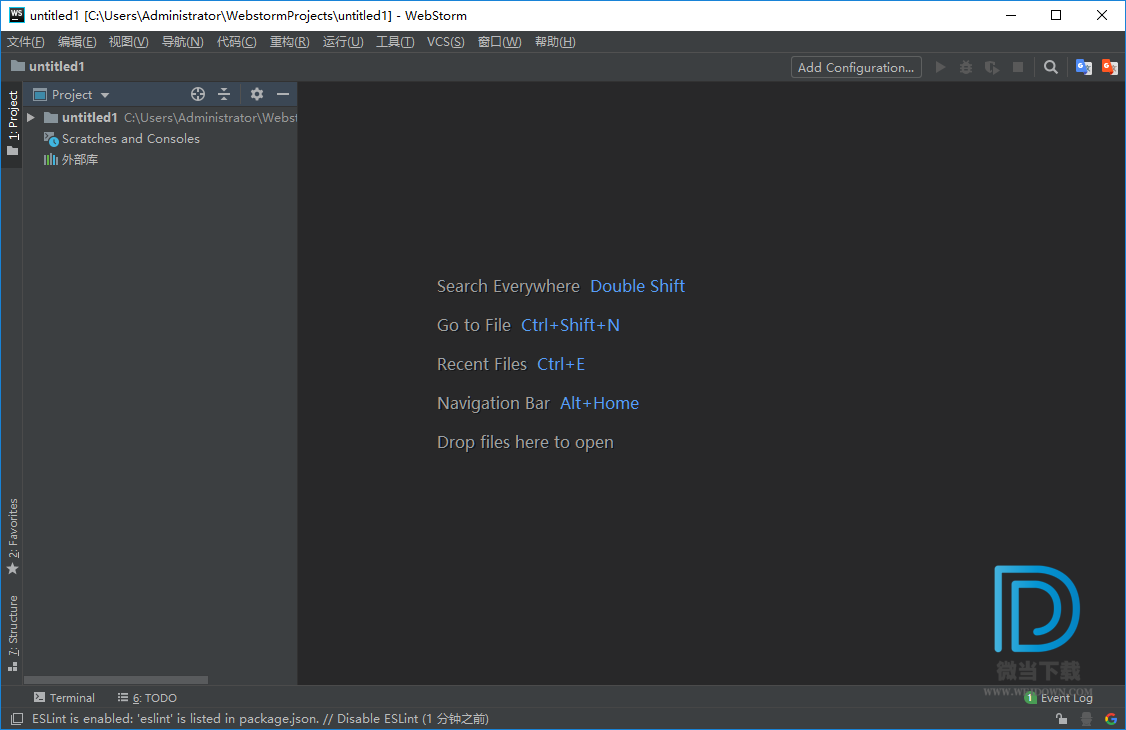The height and width of the screenshot is (730, 1126).
Task: Click the Run triangle icon in toolbar
Action: pyautogui.click(x=940, y=67)
